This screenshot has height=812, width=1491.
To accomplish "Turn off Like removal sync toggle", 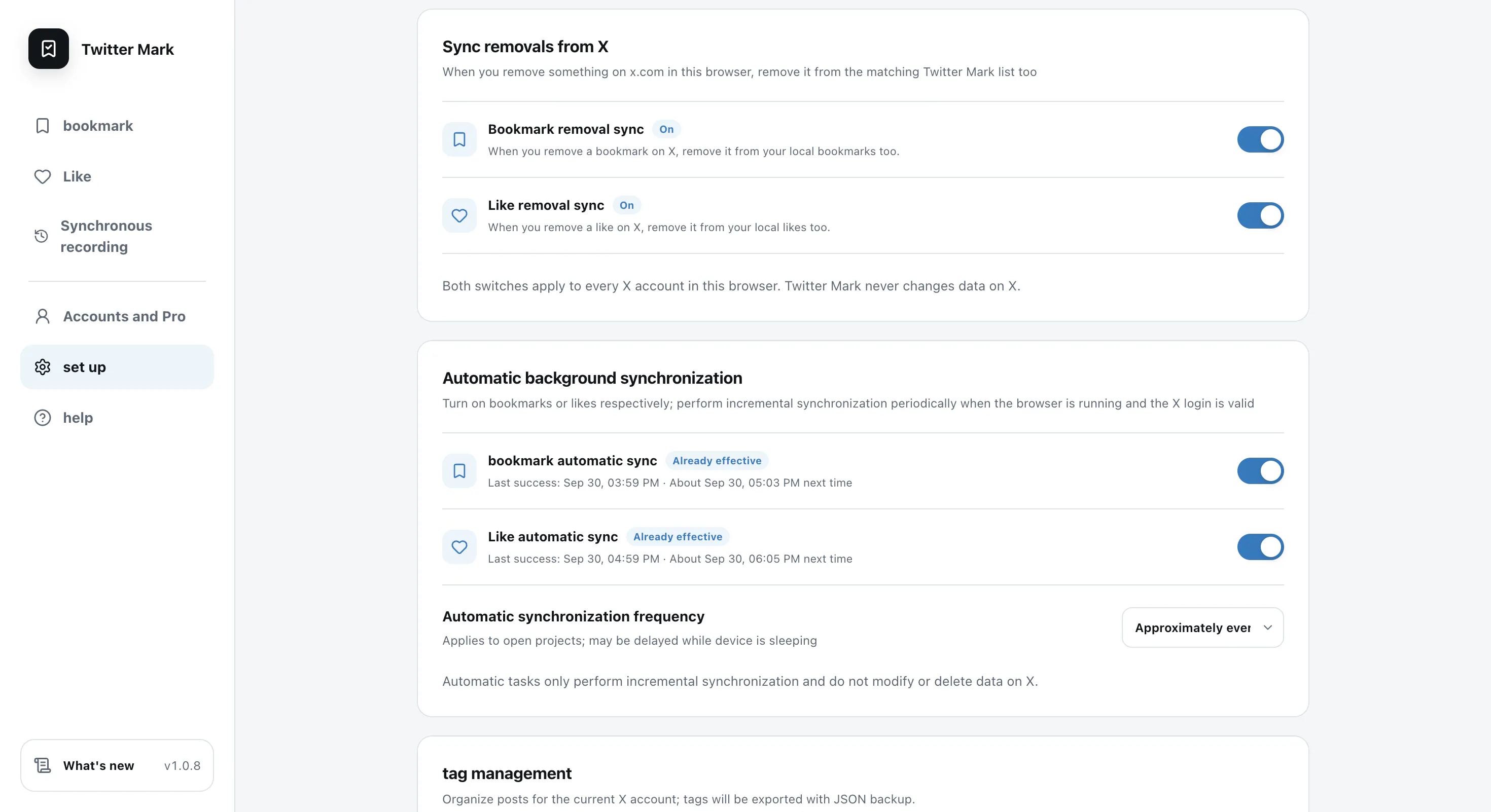I will point(1260,215).
